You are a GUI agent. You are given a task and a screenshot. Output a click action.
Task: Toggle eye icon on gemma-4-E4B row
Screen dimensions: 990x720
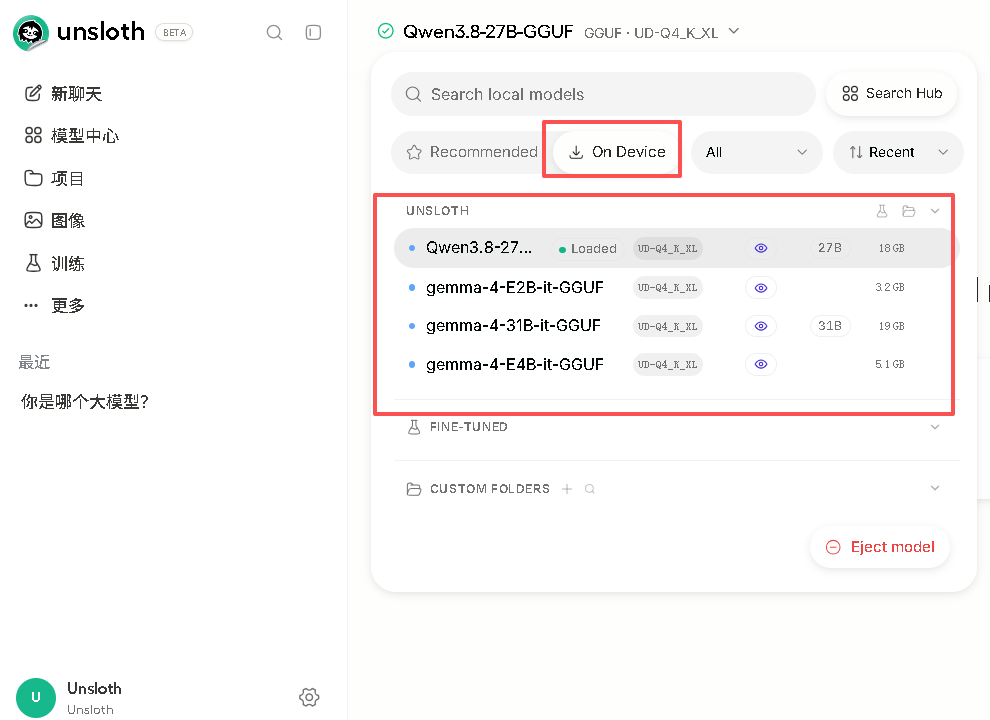(761, 364)
